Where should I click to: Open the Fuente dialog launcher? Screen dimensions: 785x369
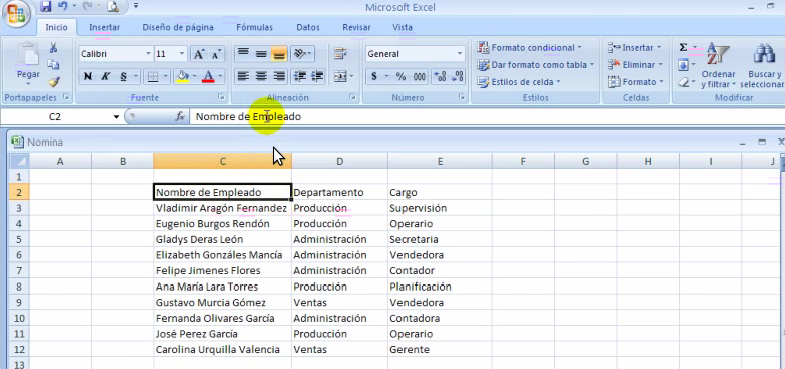tap(222, 98)
